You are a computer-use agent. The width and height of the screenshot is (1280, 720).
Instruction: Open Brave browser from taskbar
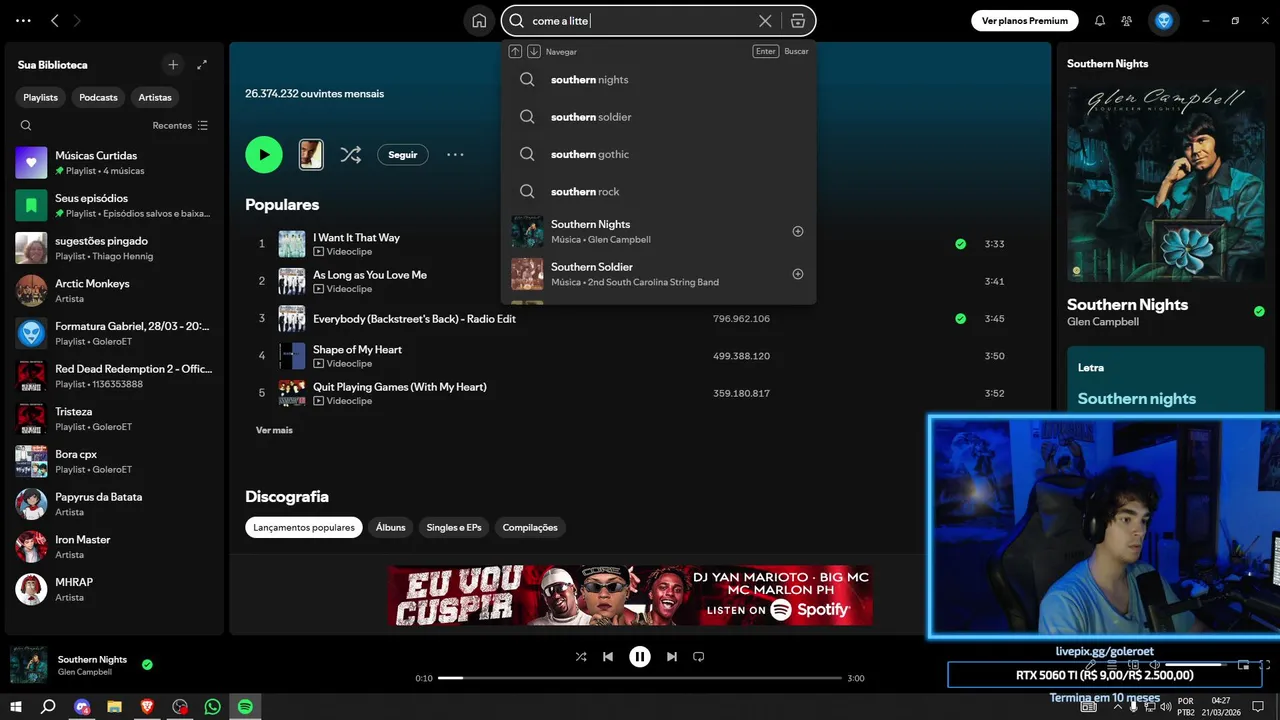click(147, 707)
